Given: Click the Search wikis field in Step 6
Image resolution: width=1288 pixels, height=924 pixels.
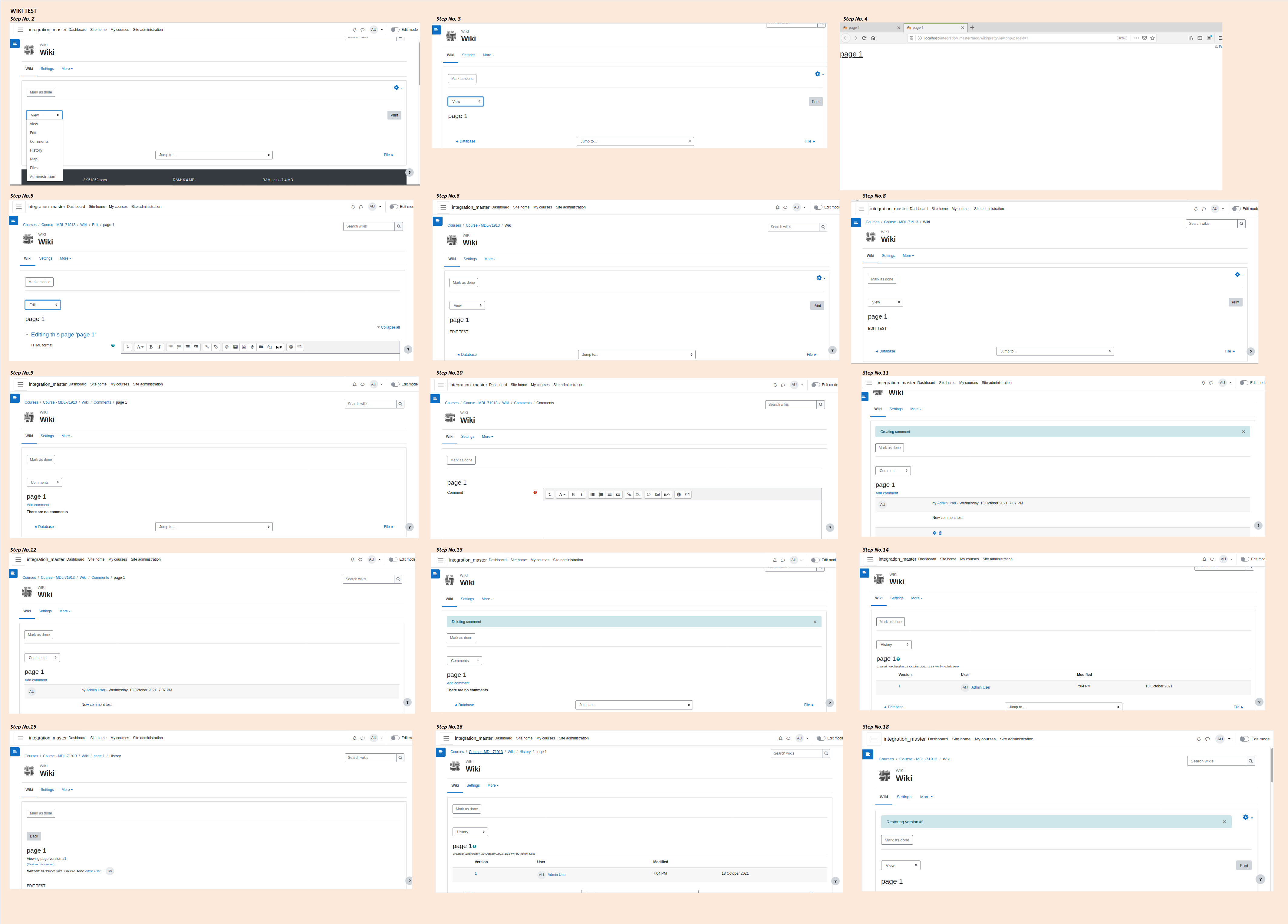Looking at the screenshot, I should (793, 226).
